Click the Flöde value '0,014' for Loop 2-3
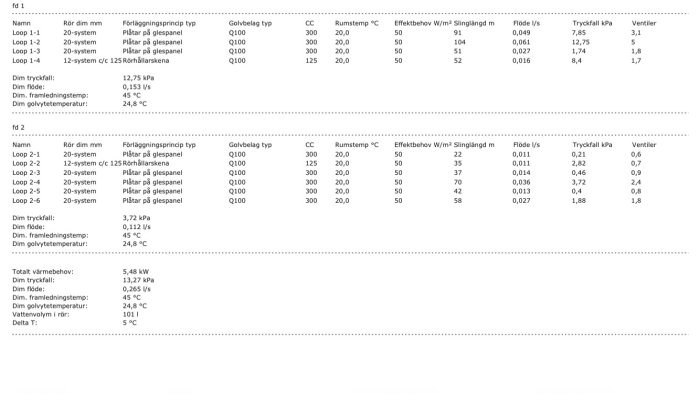 tap(521, 173)
